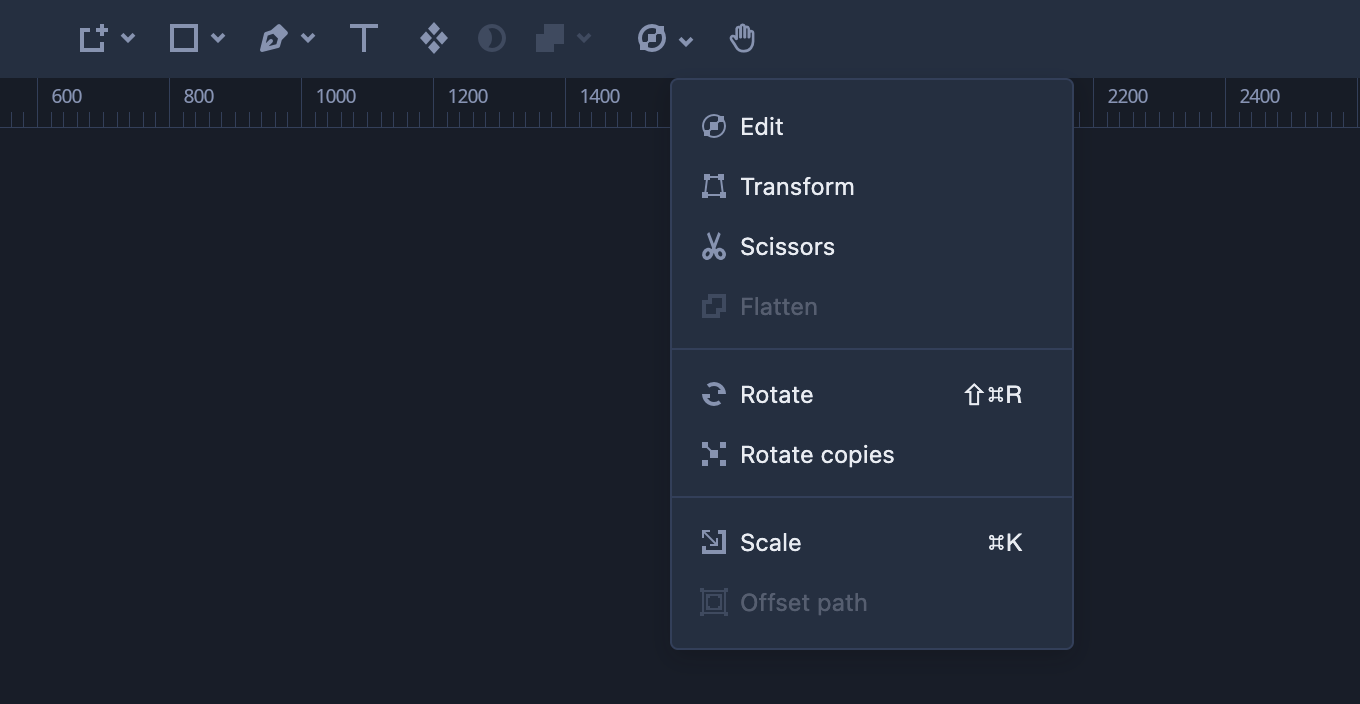Click ruler mark 2400
Image resolution: width=1360 pixels, height=704 pixels.
pyautogui.click(x=1260, y=96)
